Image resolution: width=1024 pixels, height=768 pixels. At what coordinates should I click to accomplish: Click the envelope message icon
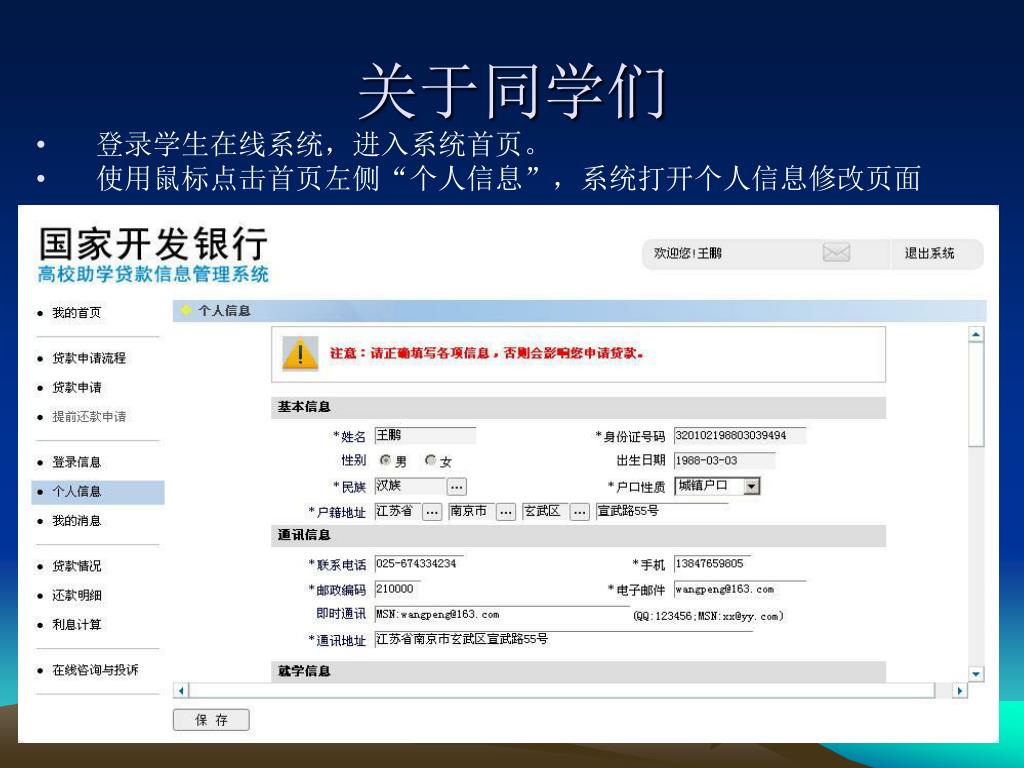point(836,254)
